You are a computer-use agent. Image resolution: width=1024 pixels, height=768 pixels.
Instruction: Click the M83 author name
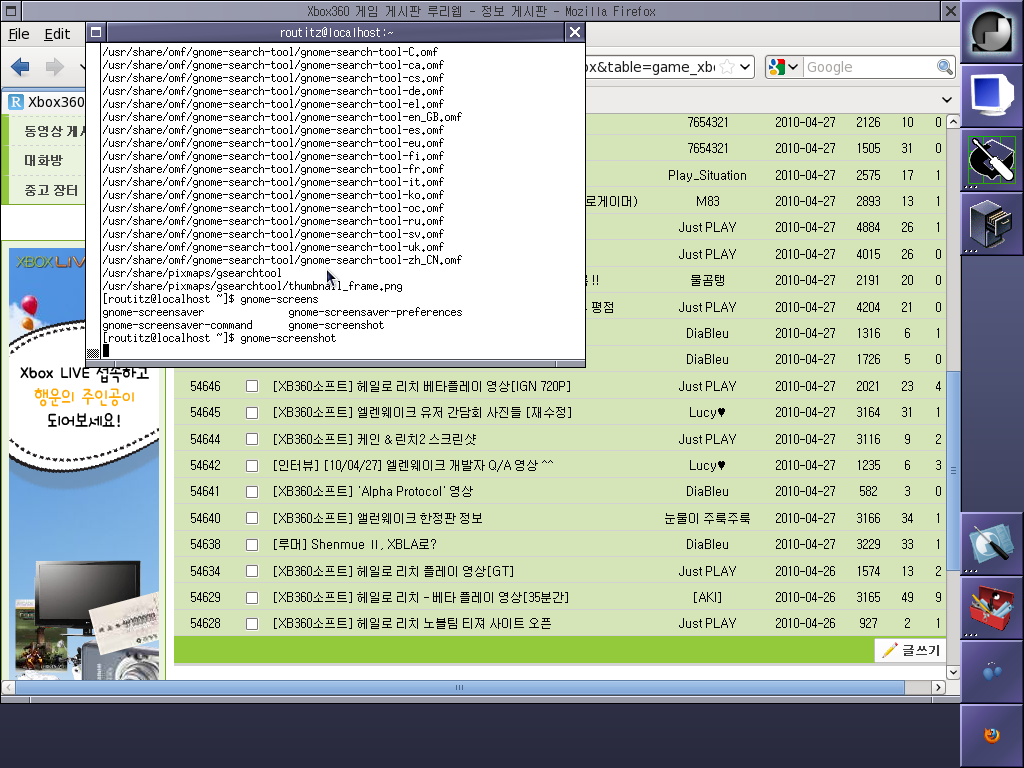(707, 201)
